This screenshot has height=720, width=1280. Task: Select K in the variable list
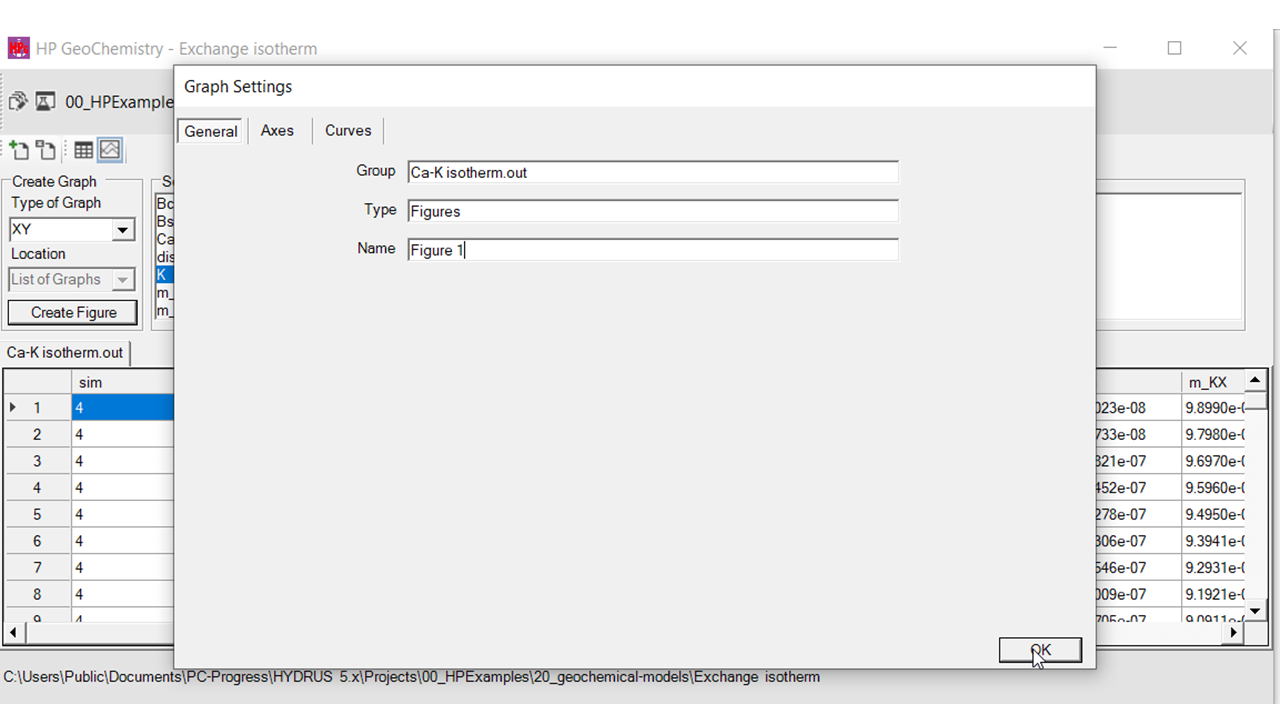[163, 274]
